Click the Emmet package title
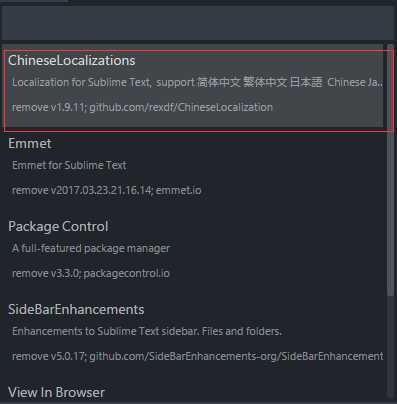 point(30,144)
